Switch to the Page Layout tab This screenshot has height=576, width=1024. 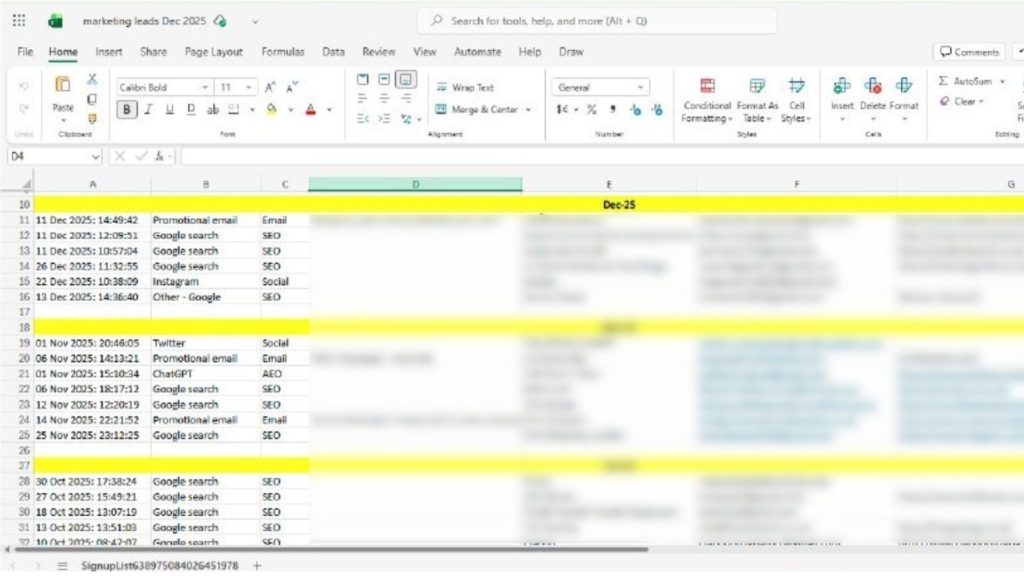pos(214,52)
